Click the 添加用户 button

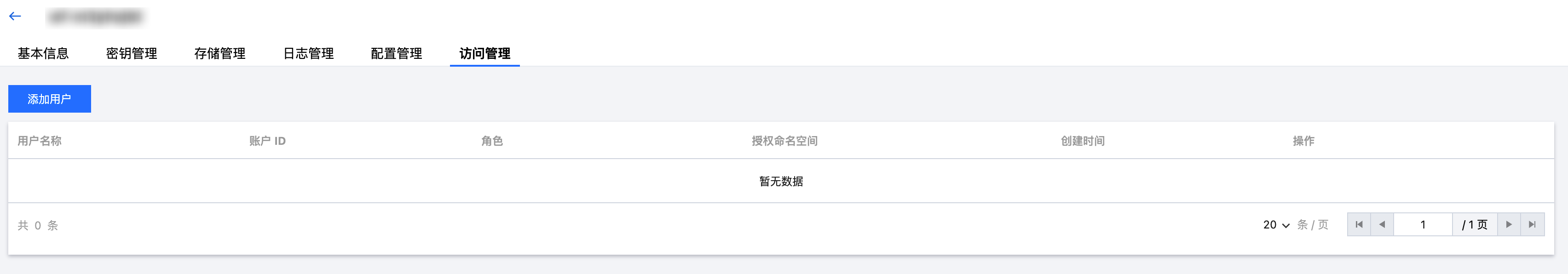[49, 99]
